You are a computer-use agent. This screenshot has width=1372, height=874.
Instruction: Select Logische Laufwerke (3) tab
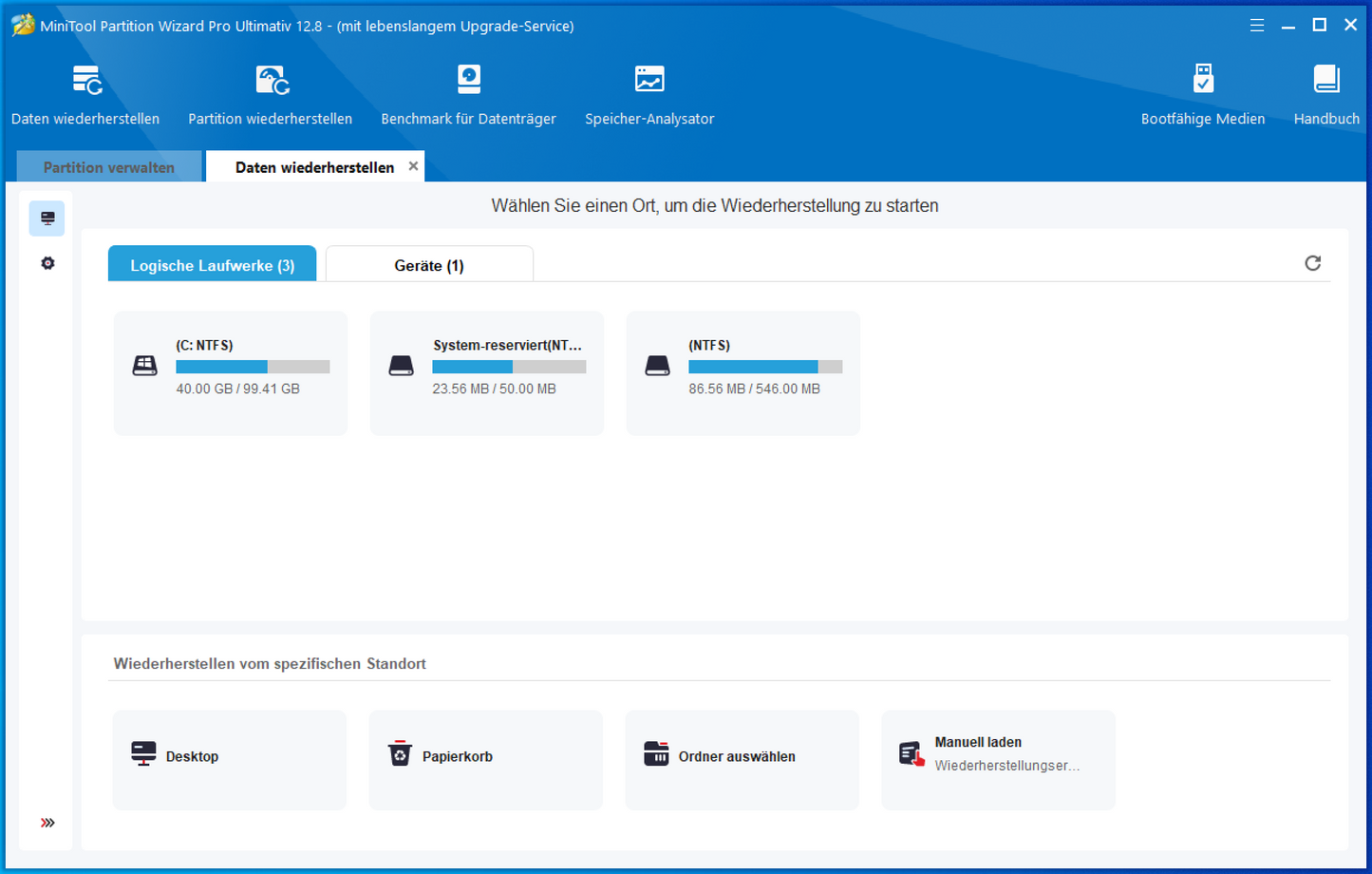point(212,265)
